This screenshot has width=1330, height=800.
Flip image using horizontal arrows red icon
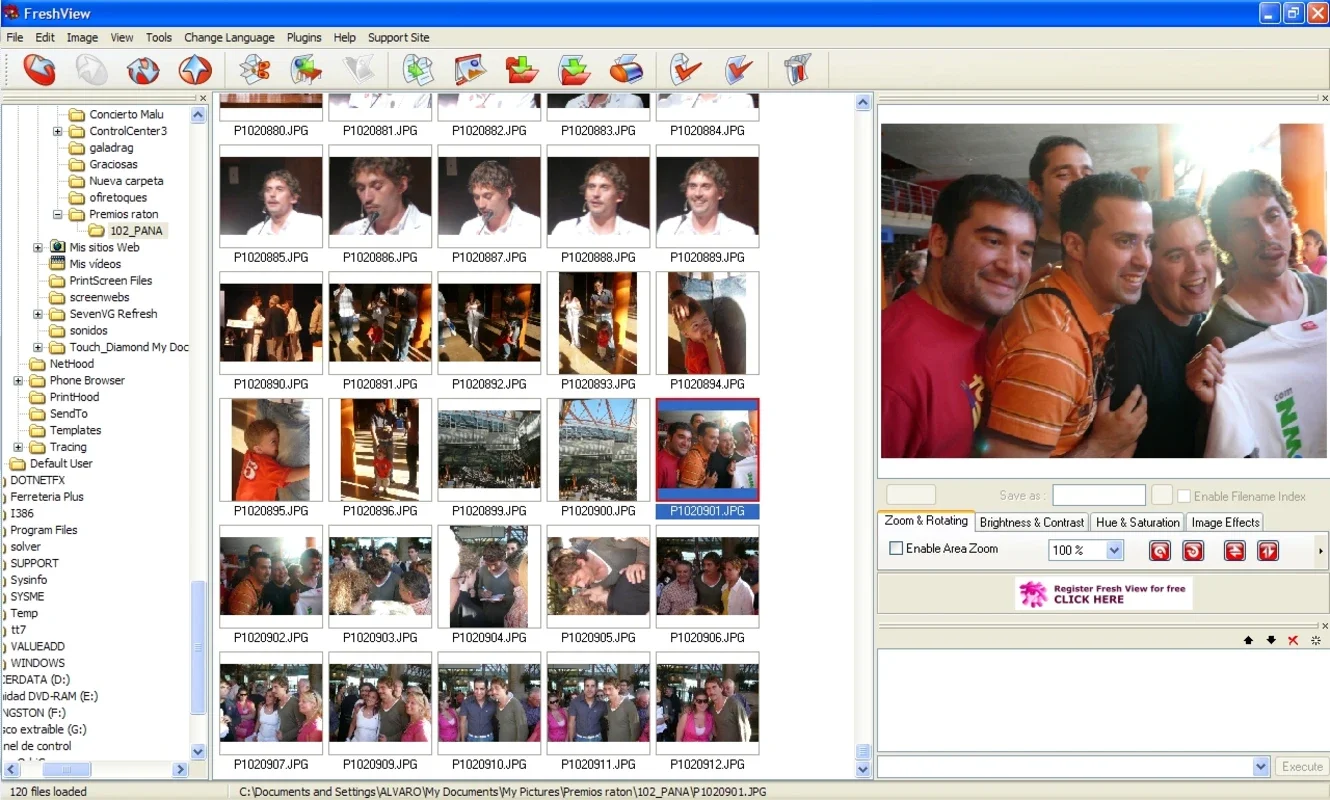[x=1235, y=551]
